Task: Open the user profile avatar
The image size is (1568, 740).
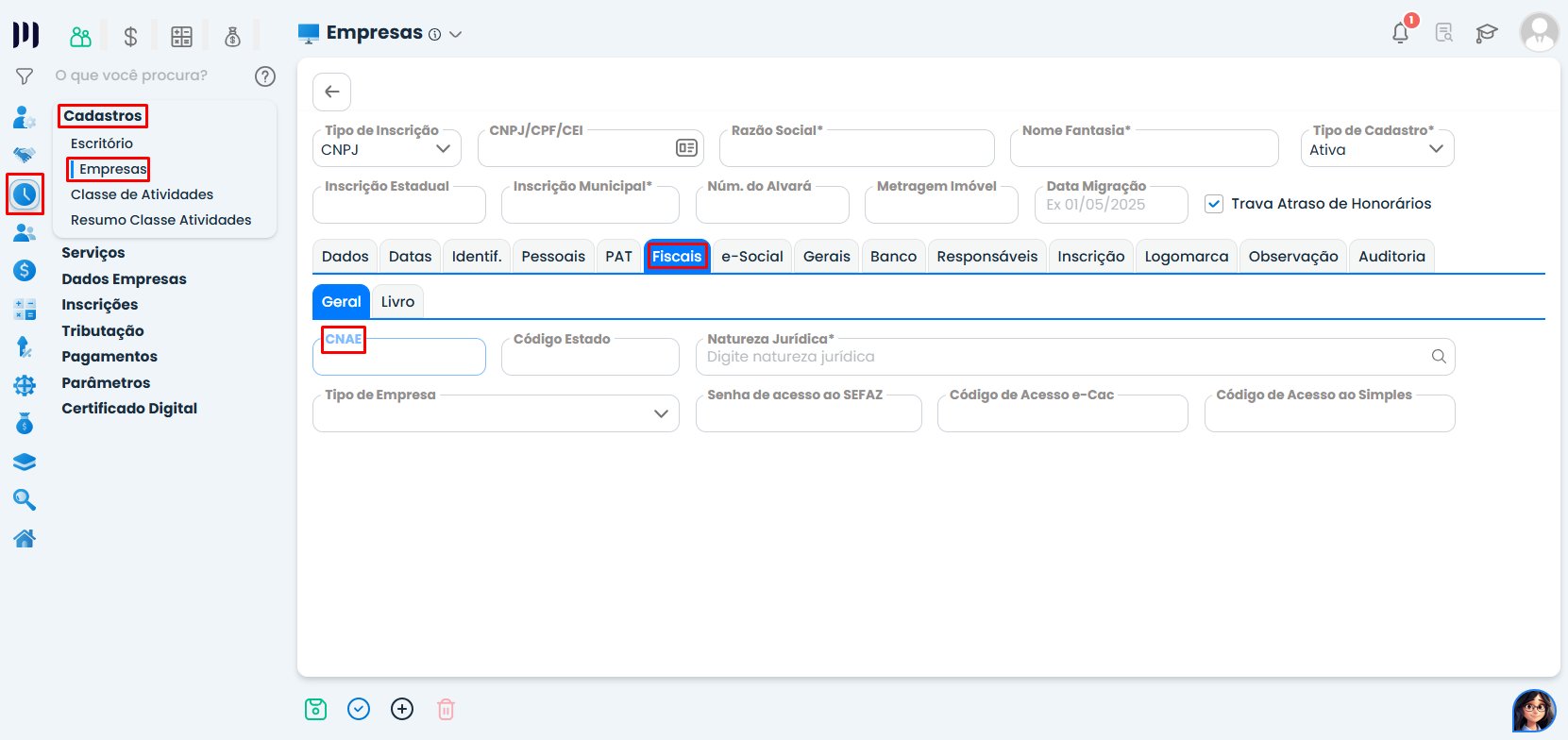Action: tap(1539, 33)
